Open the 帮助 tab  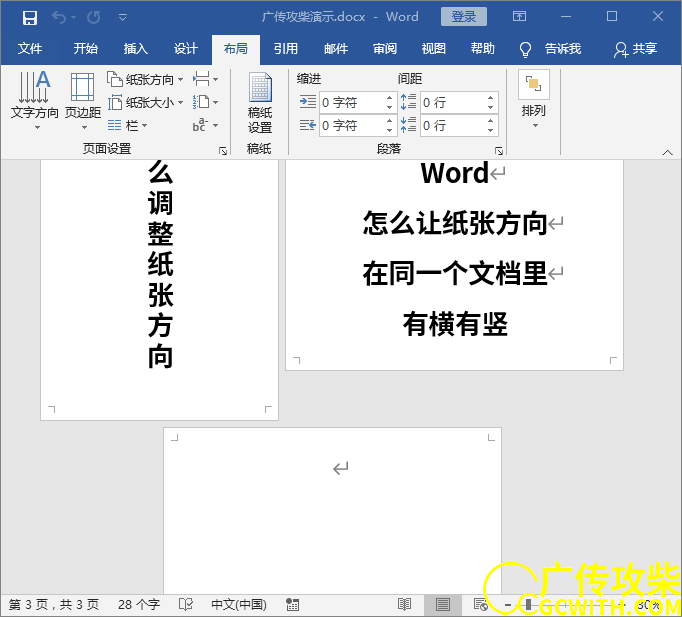click(483, 48)
